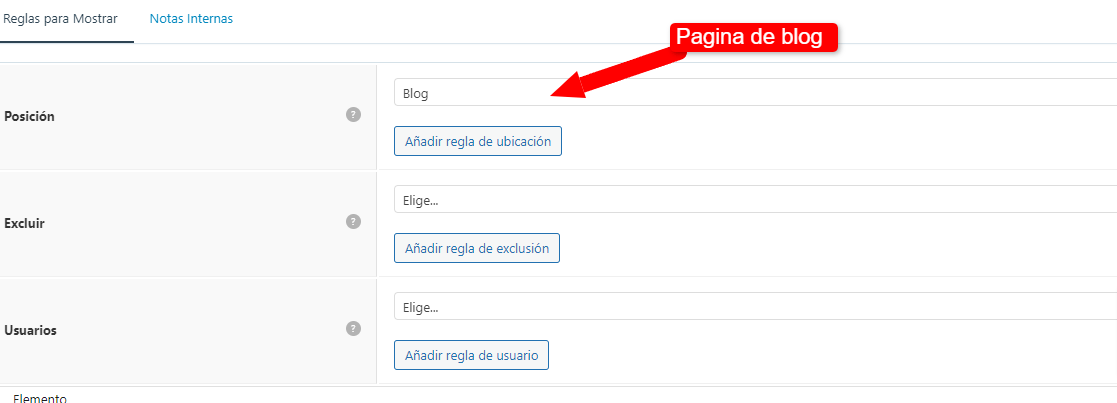Click the red arrow annotation graphic
This screenshot has width=1117, height=403.
(x=617, y=75)
